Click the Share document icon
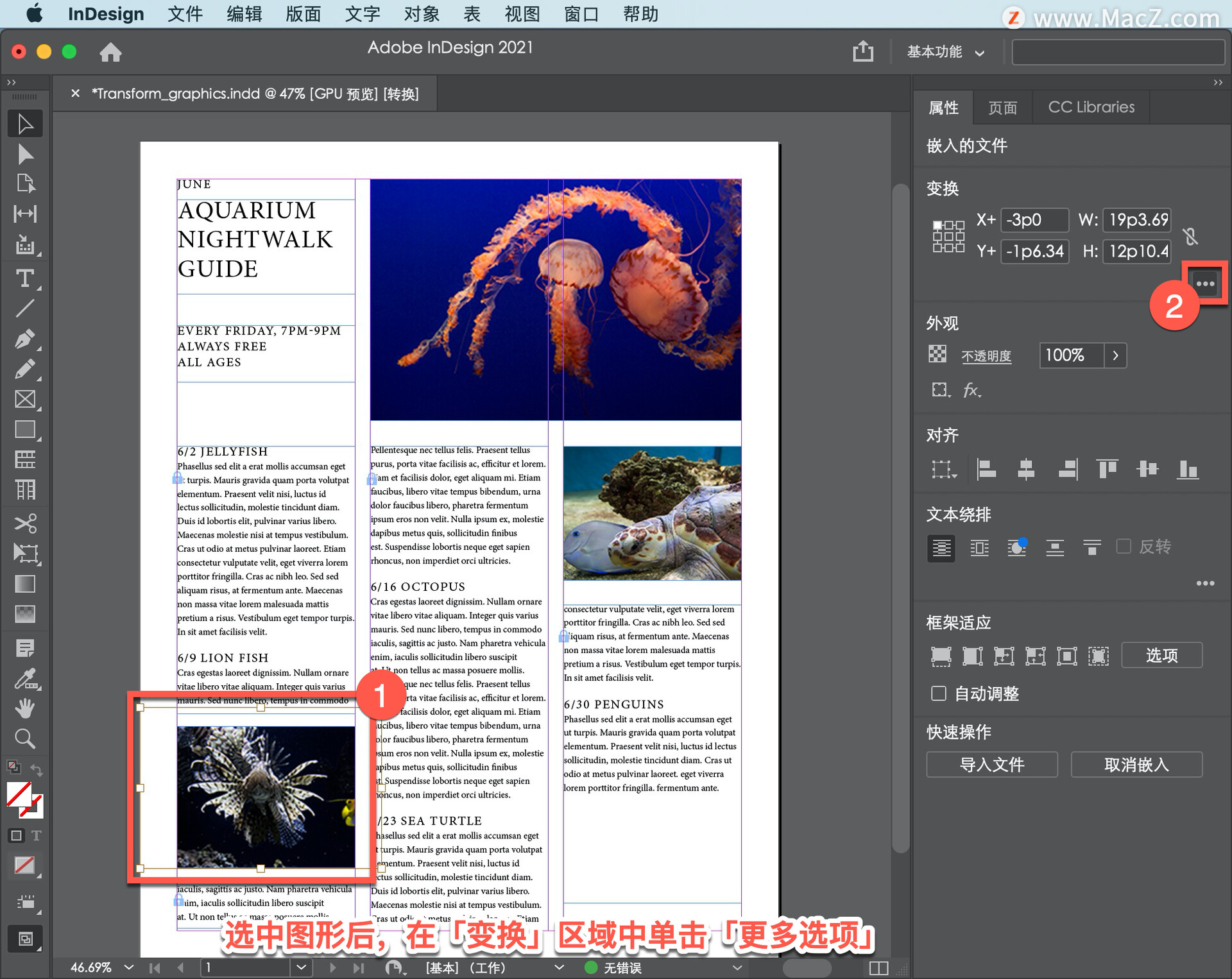The image size is (1232, 979). click(862, 51)
